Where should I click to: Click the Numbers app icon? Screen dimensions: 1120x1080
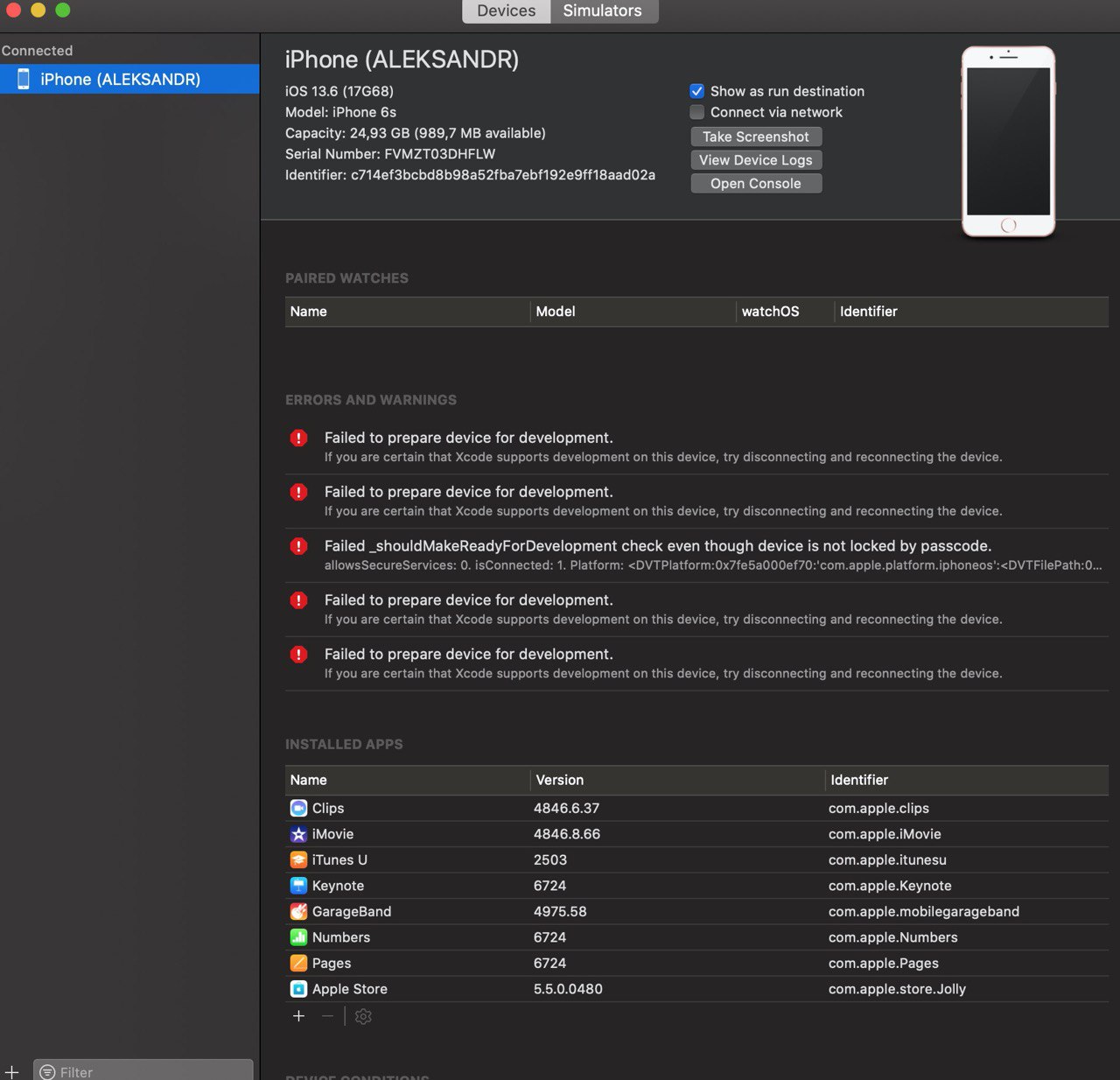pyautogui.click(x=298, y=937)
